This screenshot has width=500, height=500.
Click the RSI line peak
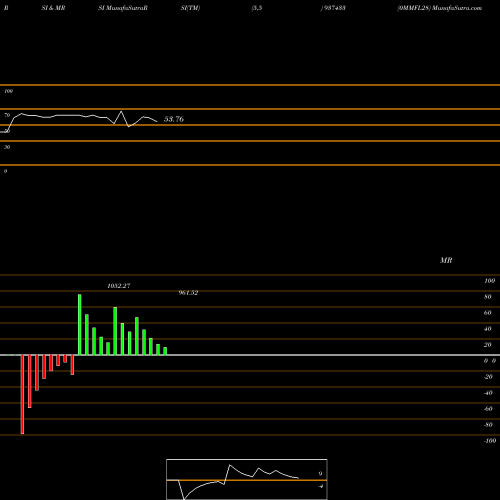(121, 112)
